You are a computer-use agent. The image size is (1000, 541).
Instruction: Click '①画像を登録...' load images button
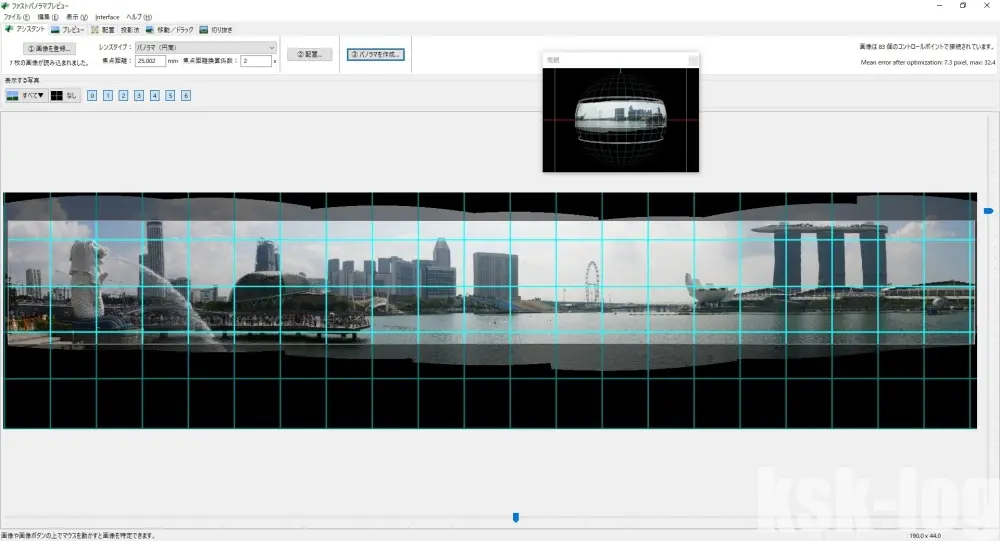point(49,48)
